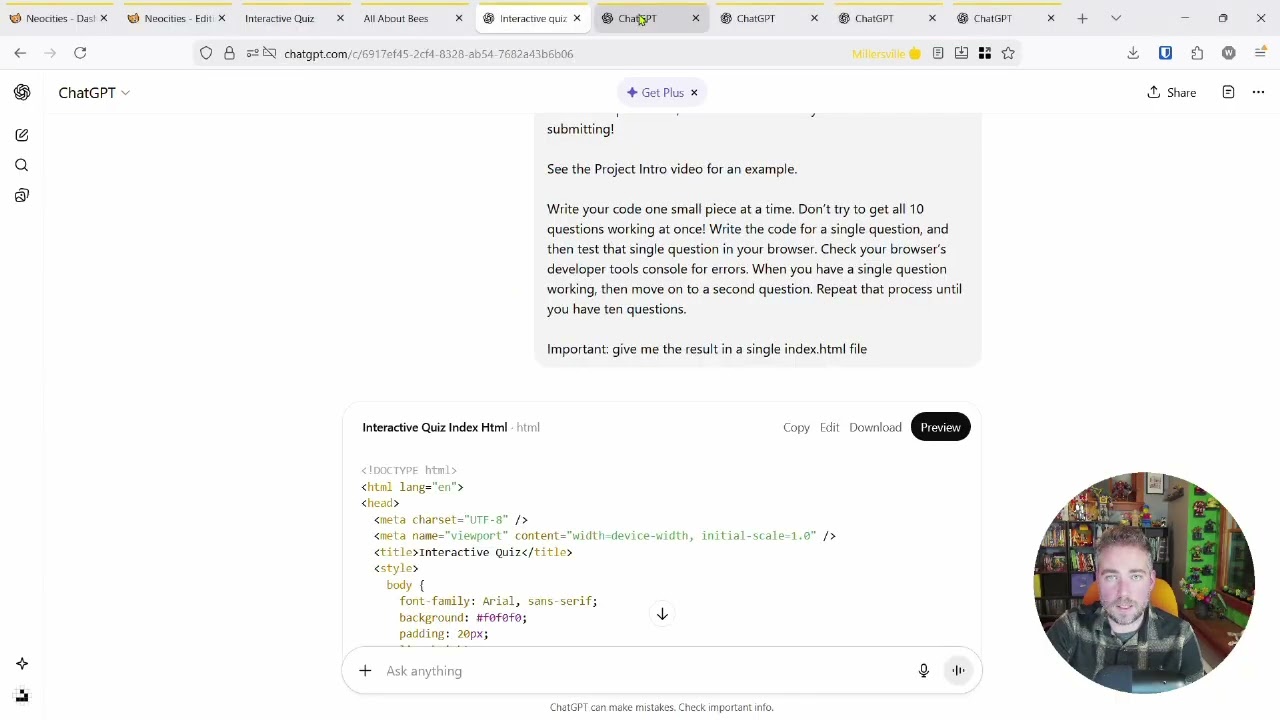This screenshot has width=1280, height=720.
Task: Open the extensions puzzle-piece menu
Action: click(1197, 53)
